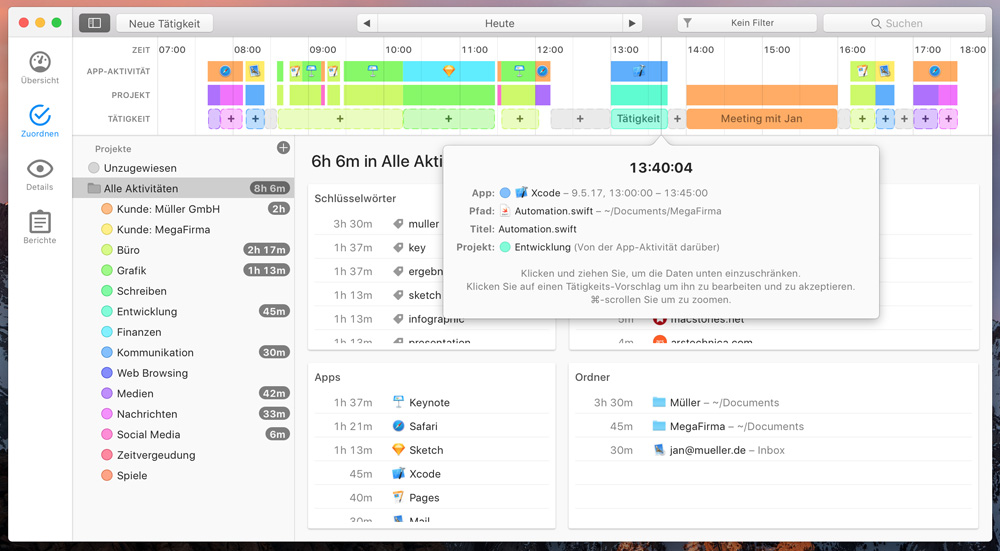Screen dimensions: 1000x551
Task: Click the Entwicklung project color dot
Action: coord(107,312)
